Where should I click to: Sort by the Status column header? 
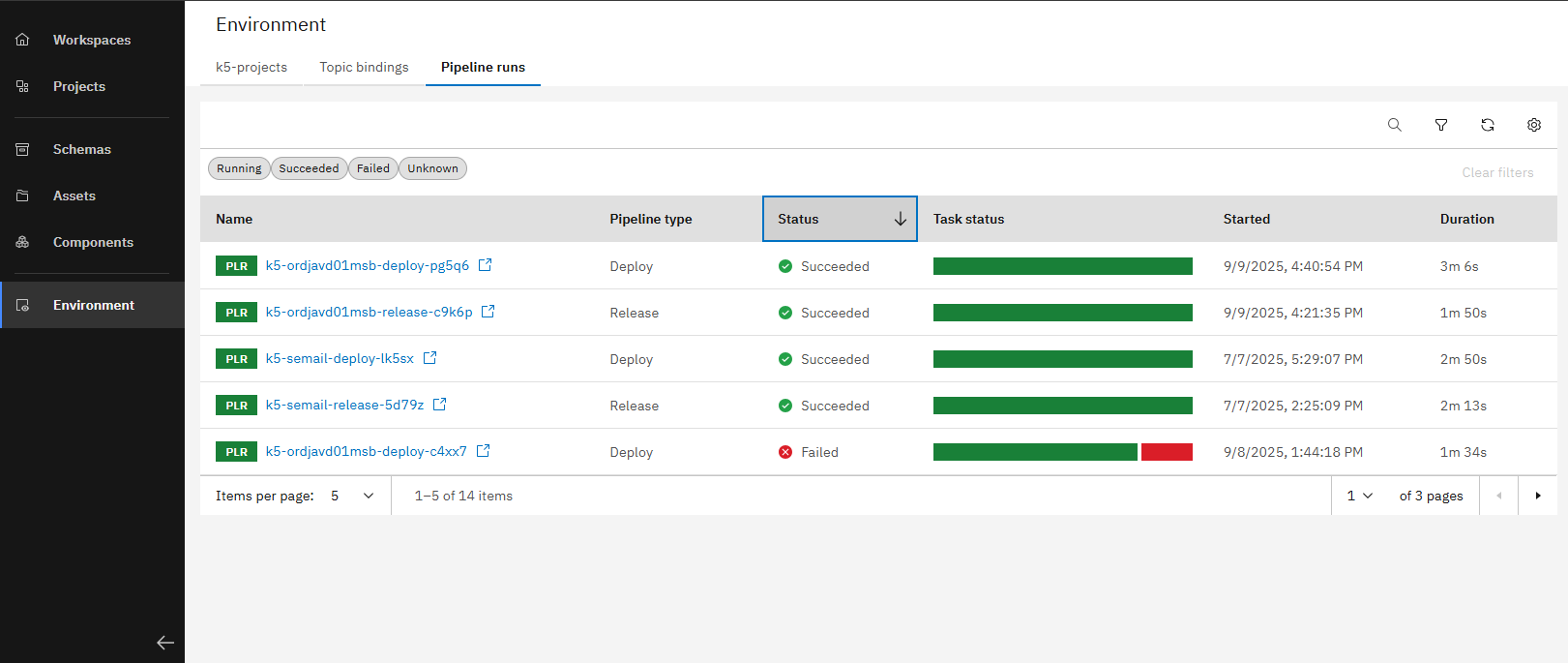(839, 219)
